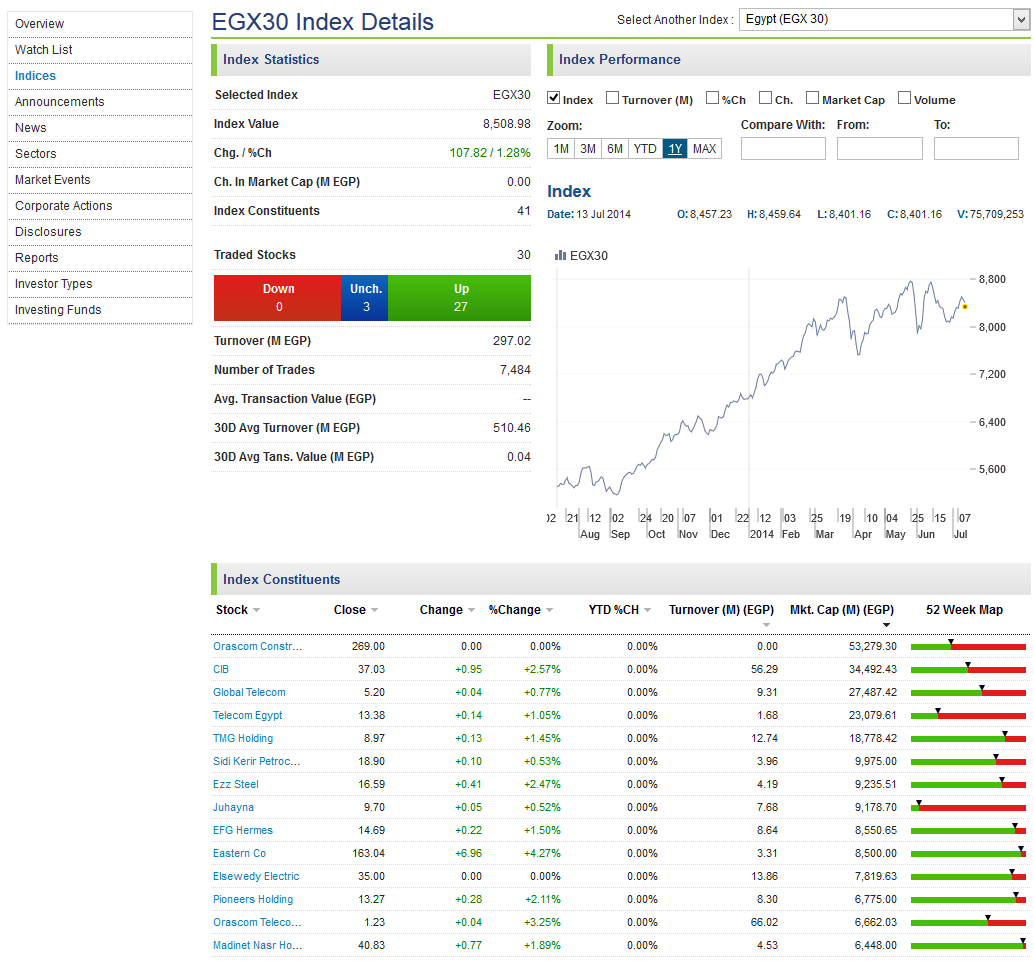Screen dimensions: 1034x961
Task: Click the Chg. / %Ch value 107.82 / 1.28%
Action: coord(490,153)
